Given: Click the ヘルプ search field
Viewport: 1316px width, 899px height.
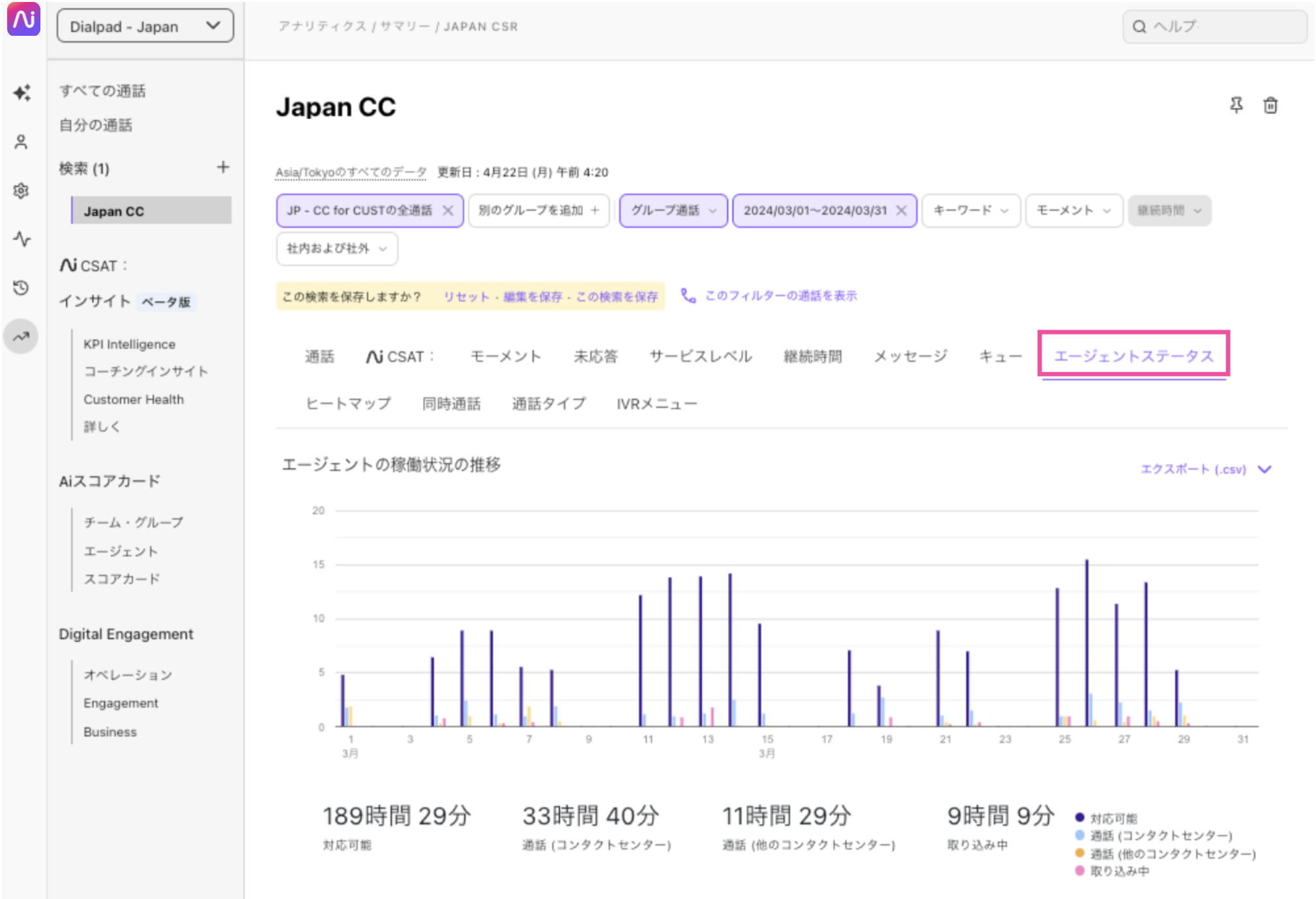Looking at the screenshot, I should 1214,27.
